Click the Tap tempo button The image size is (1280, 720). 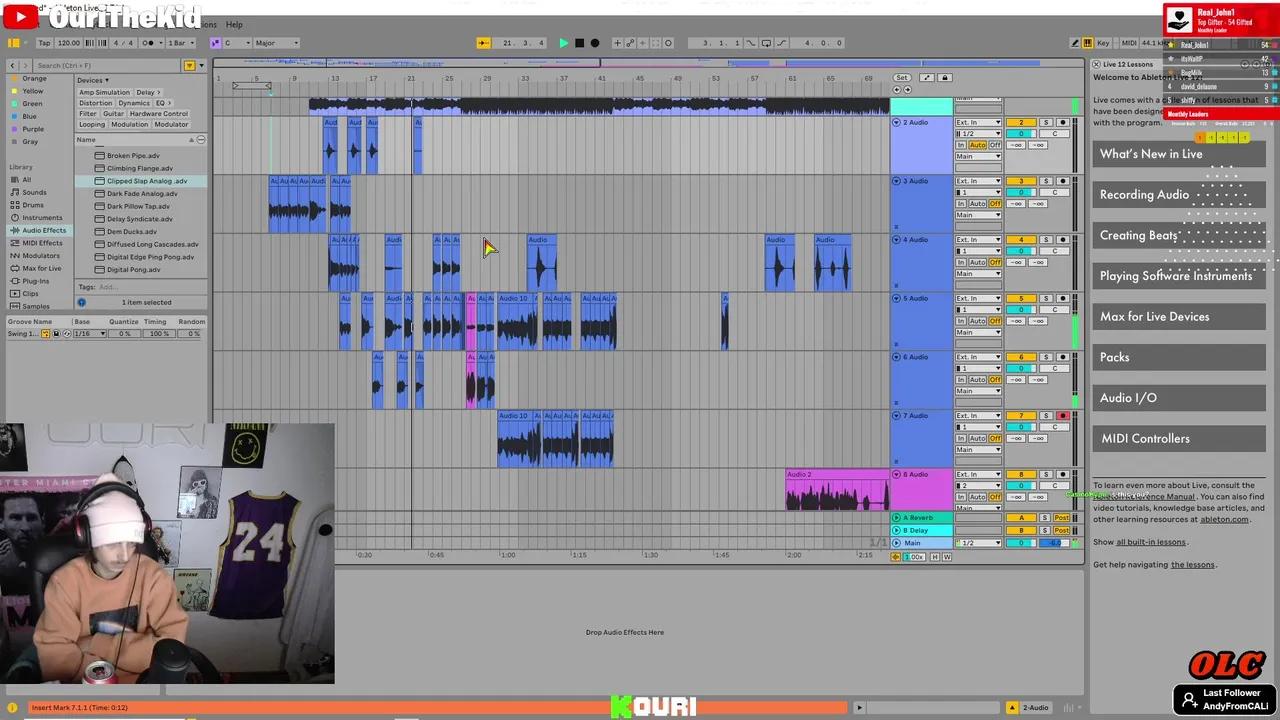tap(44, 43)
